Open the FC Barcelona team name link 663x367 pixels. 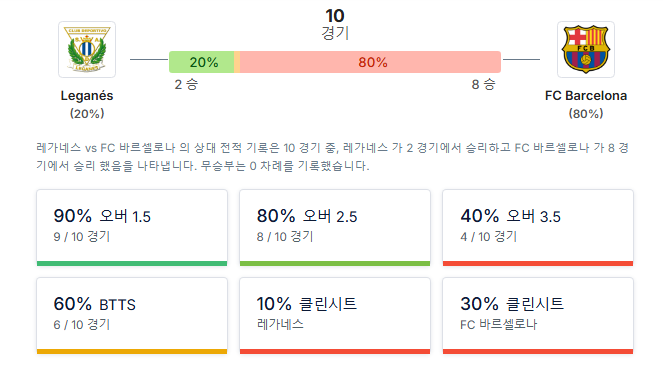pos(586,96)
